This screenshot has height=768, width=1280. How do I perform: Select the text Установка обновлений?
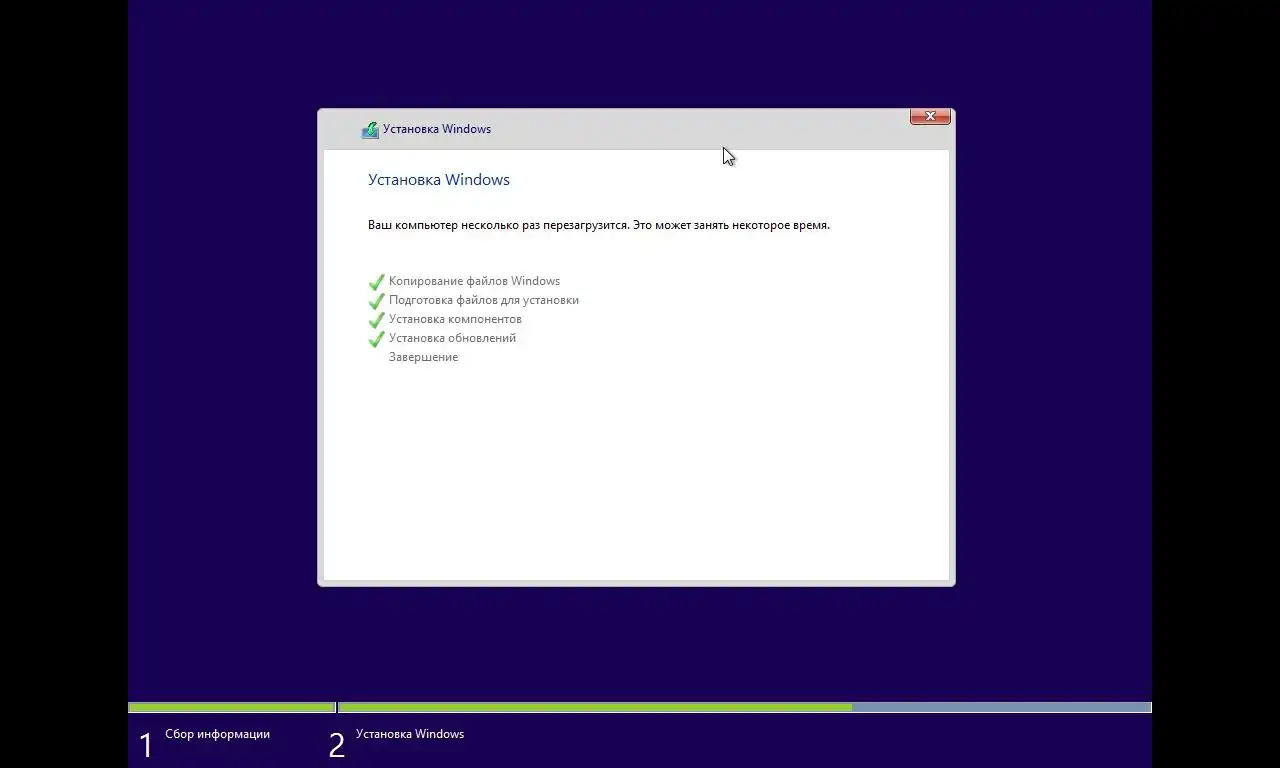point(452,338)
